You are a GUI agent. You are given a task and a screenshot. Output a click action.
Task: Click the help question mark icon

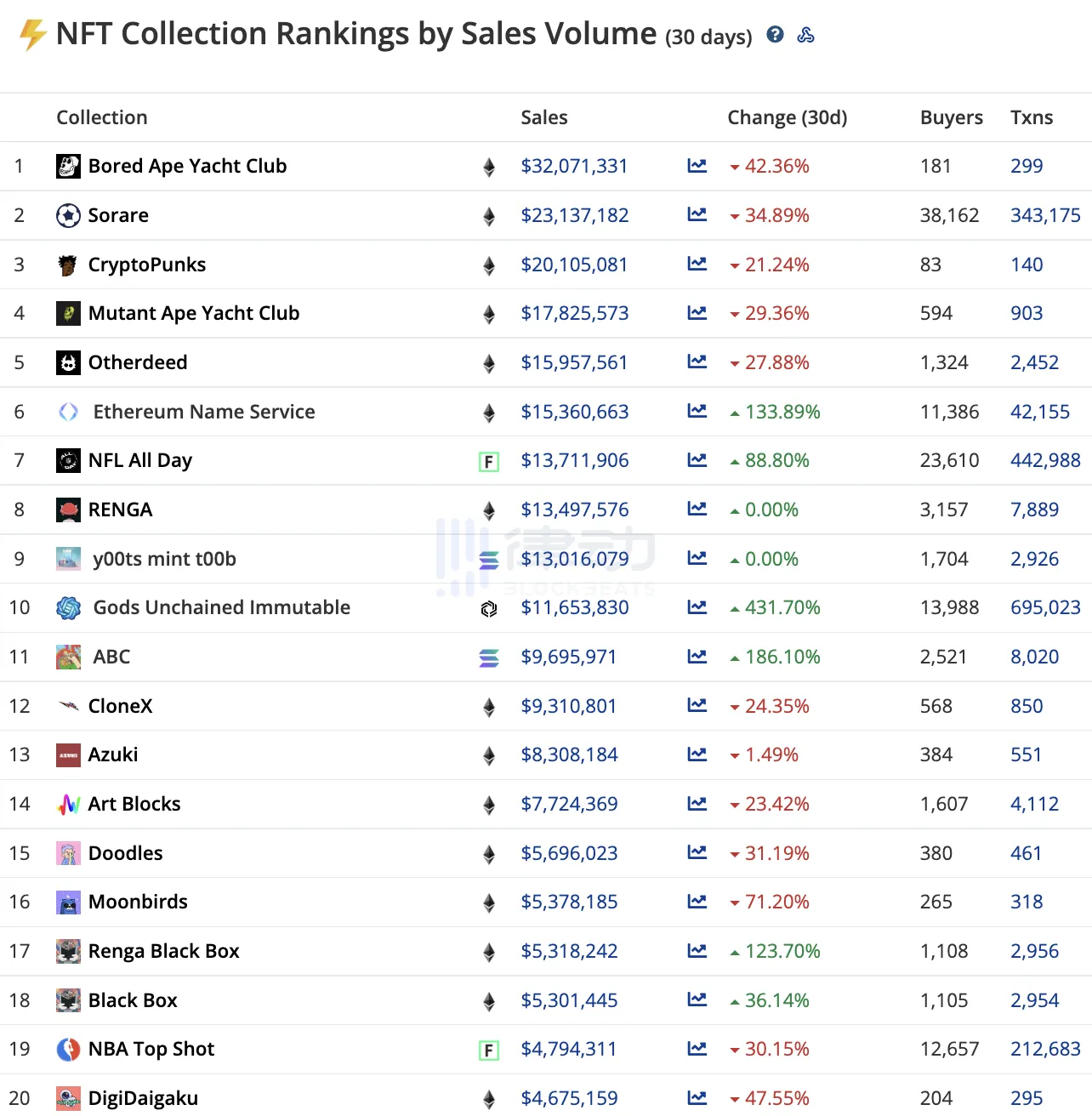pos(775,34)
